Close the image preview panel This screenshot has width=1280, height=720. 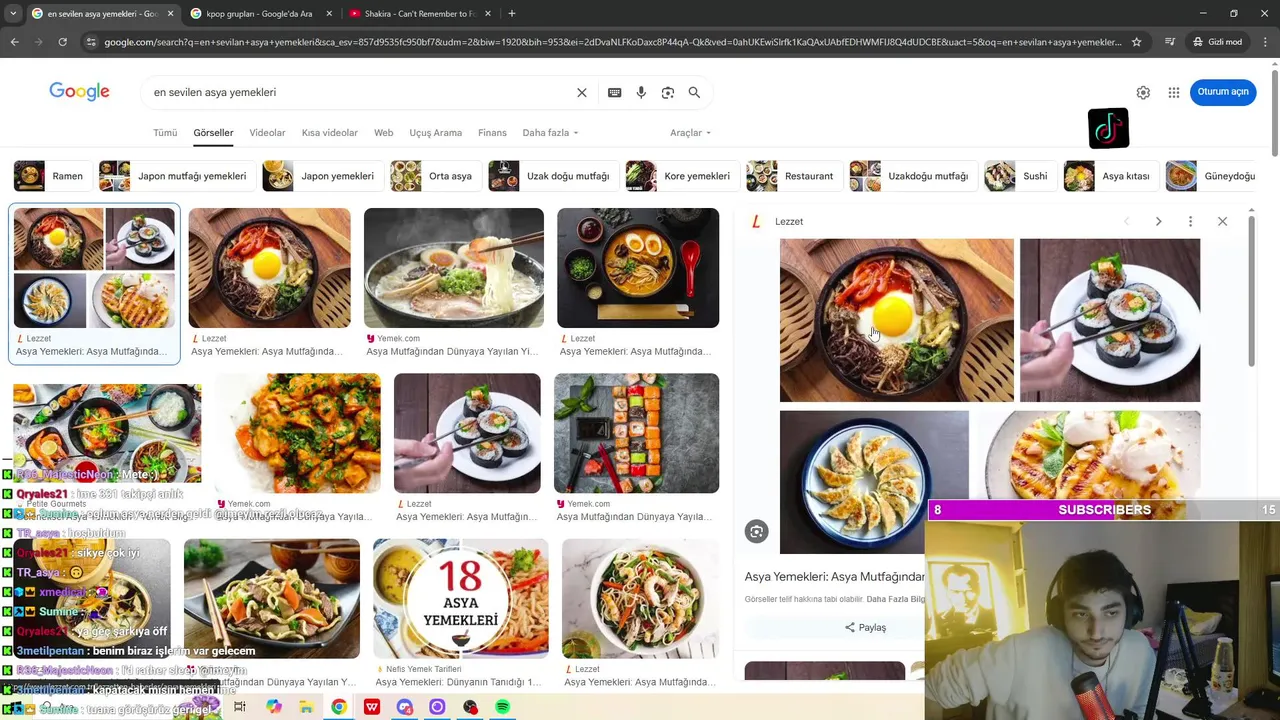(x=1222, y=221)
